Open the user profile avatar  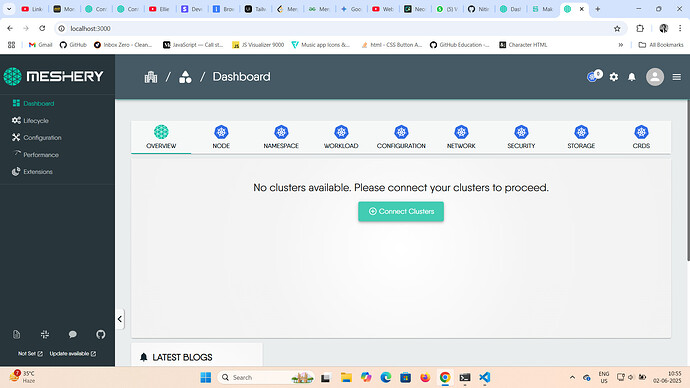point(655,77)
